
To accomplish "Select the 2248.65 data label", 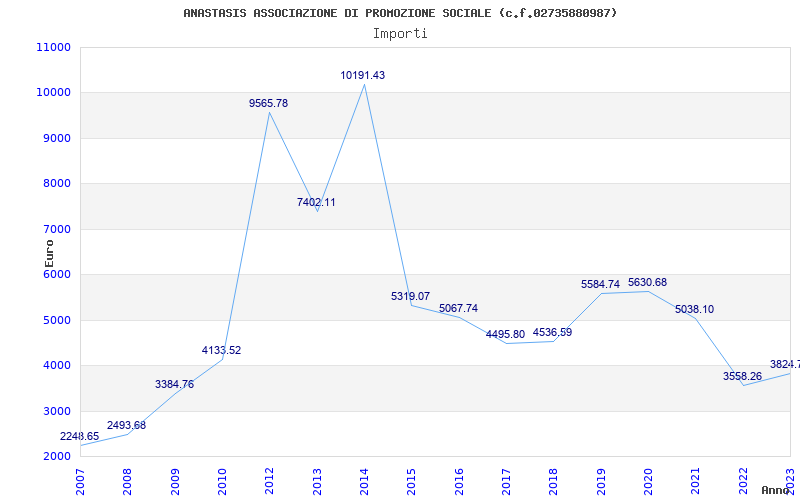I will (80, 437).
